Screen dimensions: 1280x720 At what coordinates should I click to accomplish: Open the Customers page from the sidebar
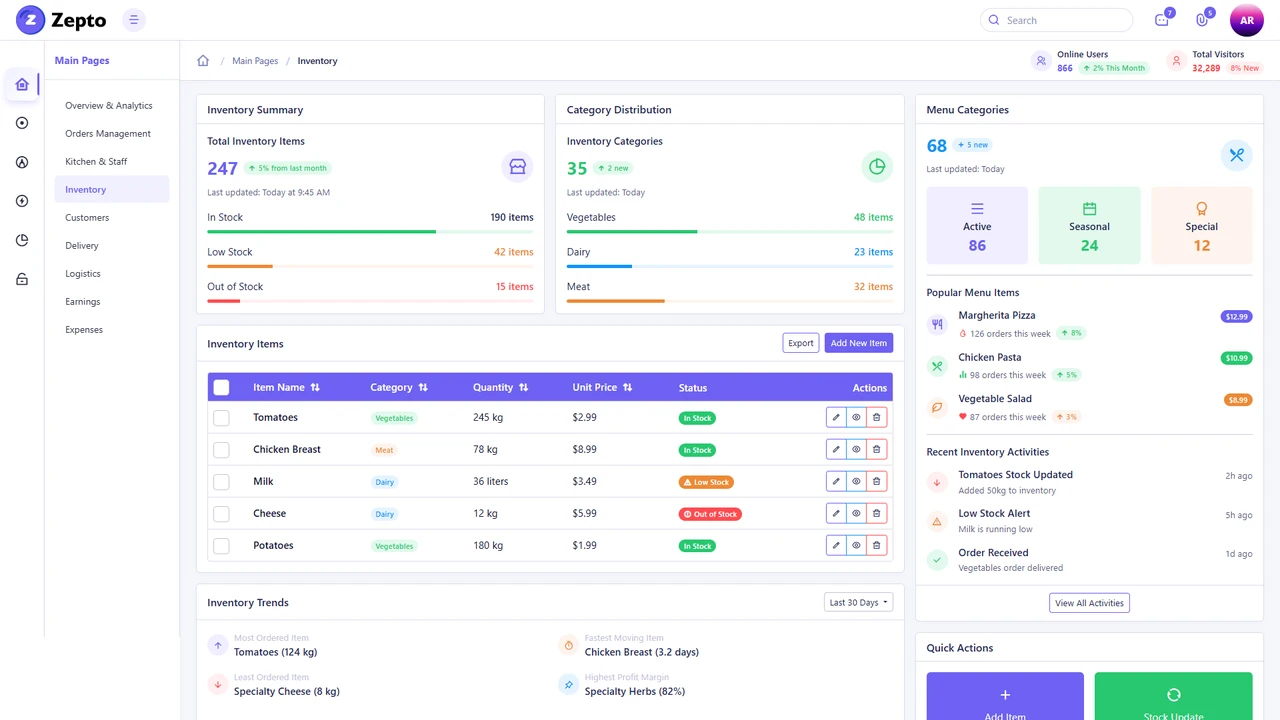pos(87,217)
